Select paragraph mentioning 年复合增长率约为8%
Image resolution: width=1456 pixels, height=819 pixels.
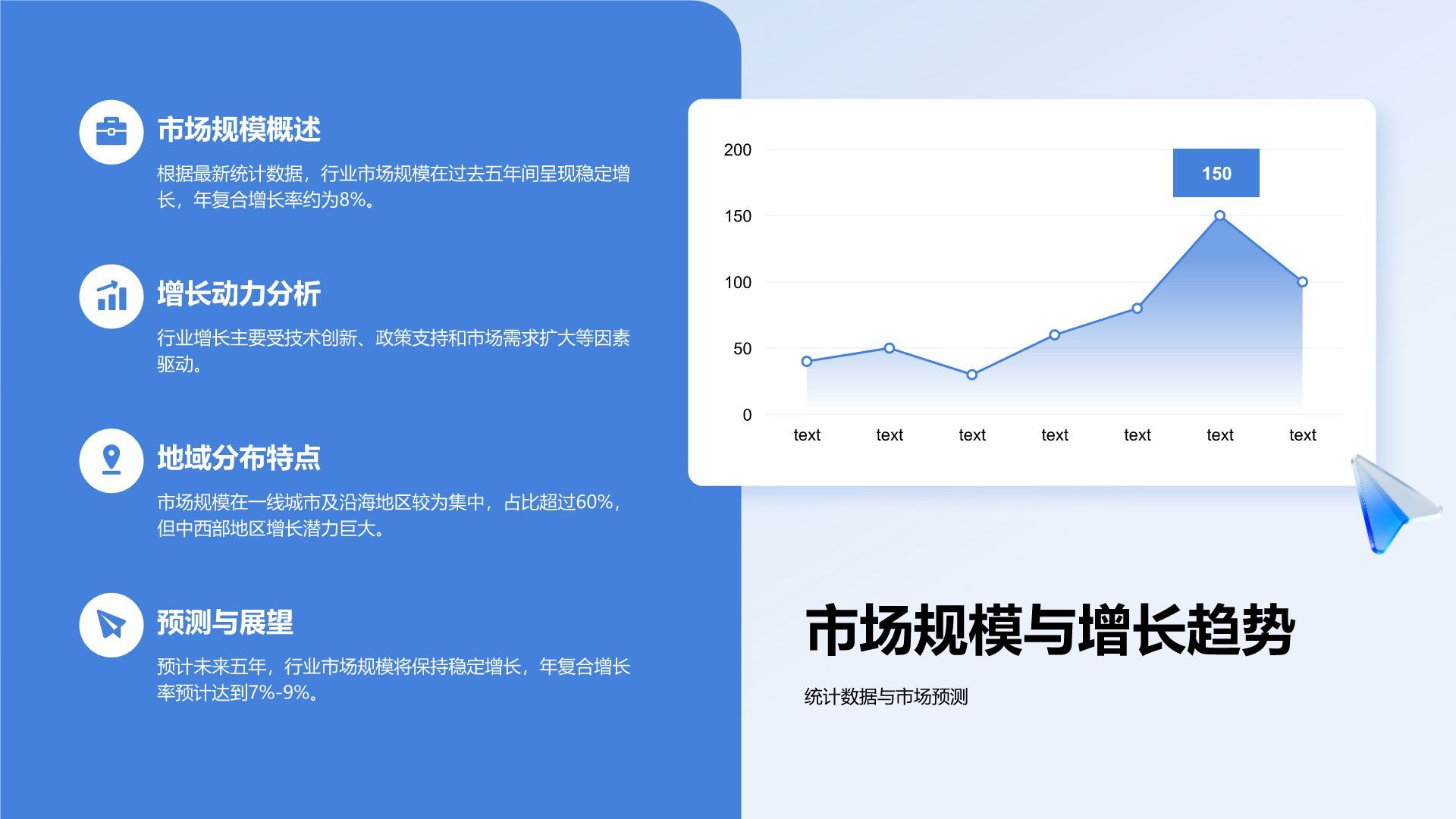coord(393,187)
